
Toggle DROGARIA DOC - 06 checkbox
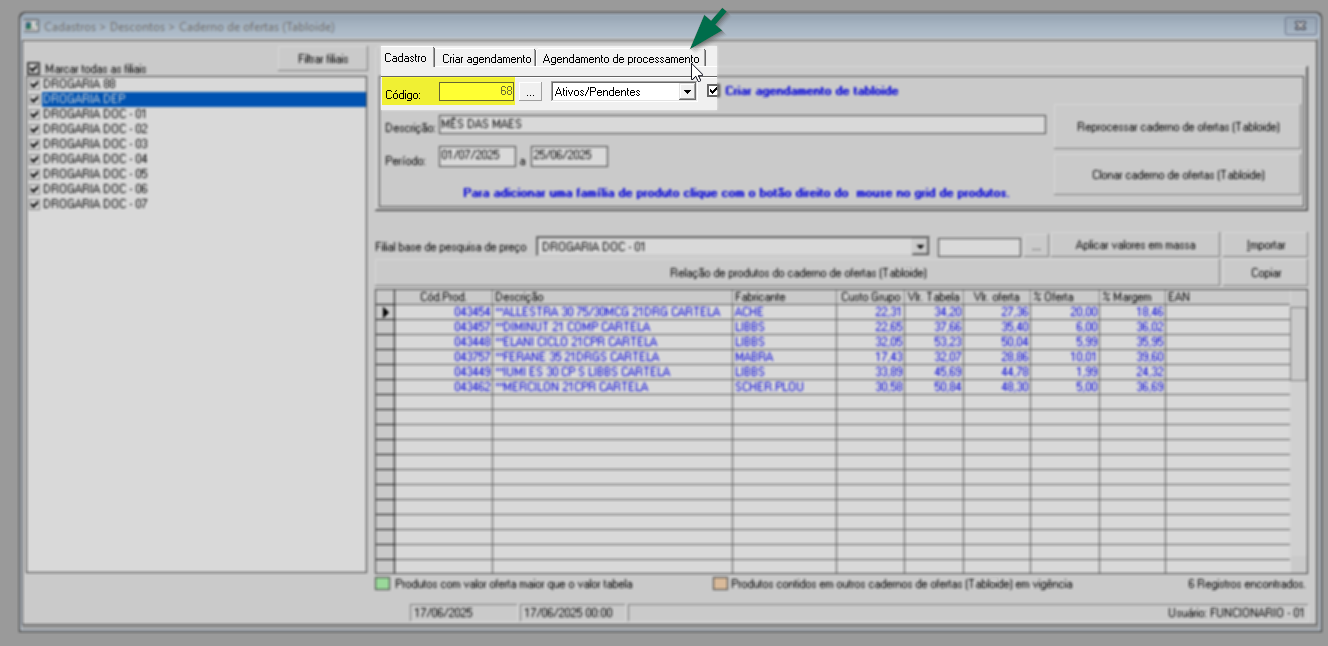[x=35, y=189]
